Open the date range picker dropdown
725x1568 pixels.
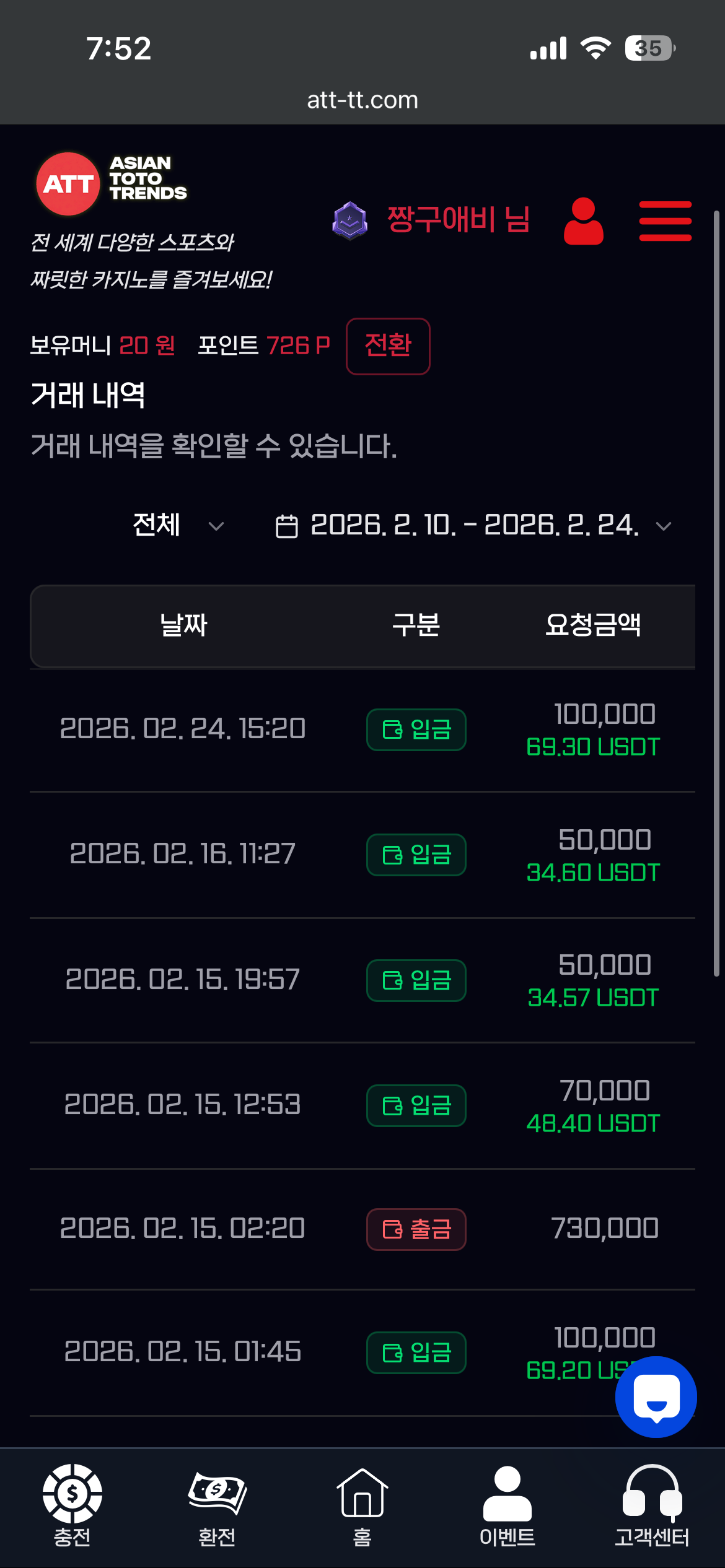click(x=474, y=526)
